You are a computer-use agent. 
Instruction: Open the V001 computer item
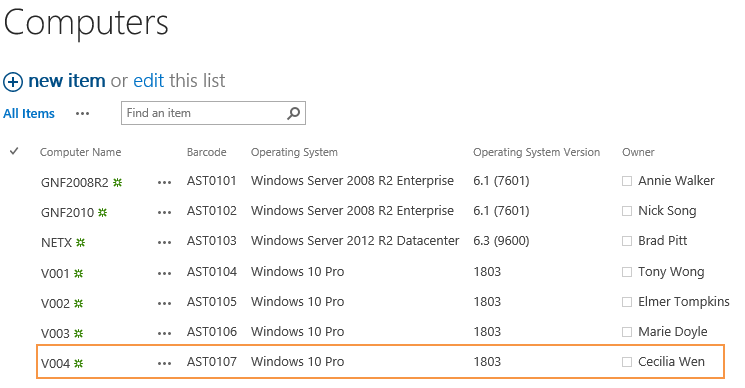(55, 274)
